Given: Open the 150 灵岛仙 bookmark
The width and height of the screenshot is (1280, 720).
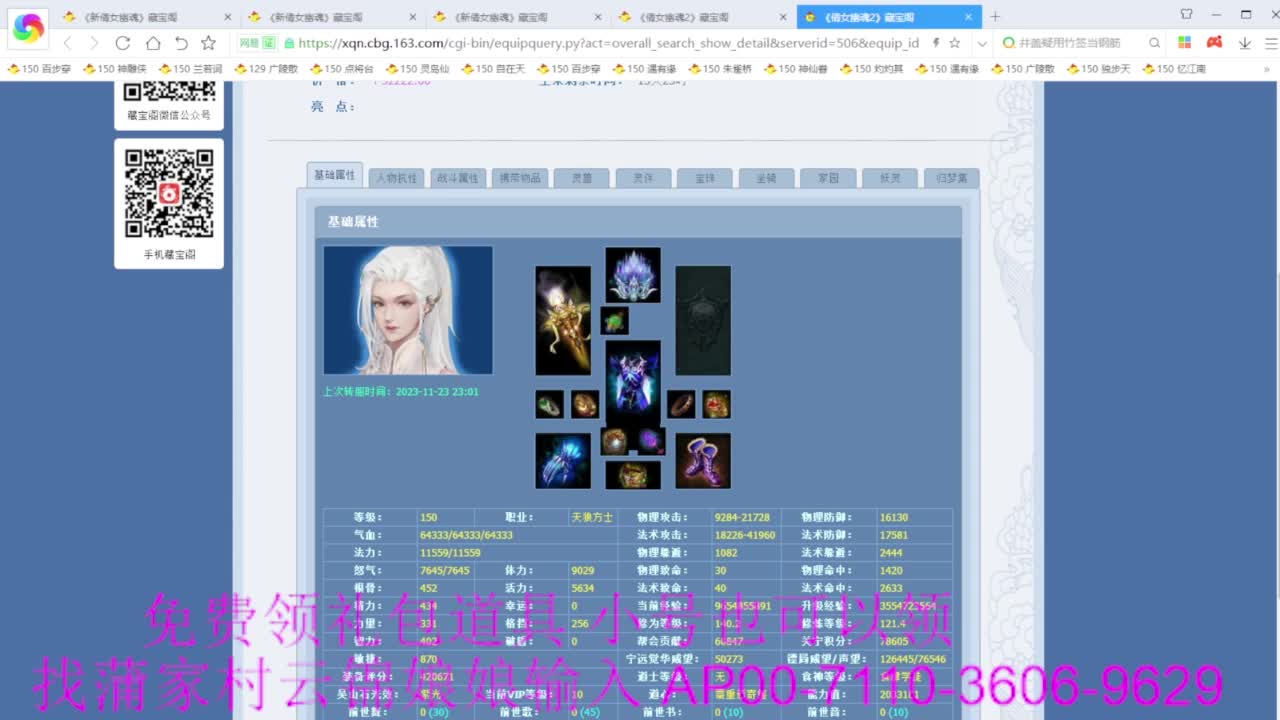Looking at the screenshot, I should click(417, 69).
